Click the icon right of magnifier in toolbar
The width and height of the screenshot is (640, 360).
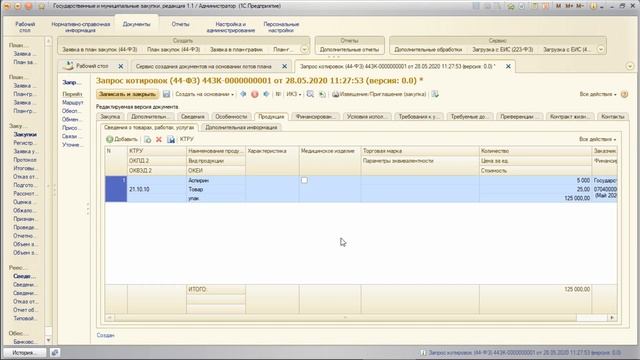coord(322,94)
